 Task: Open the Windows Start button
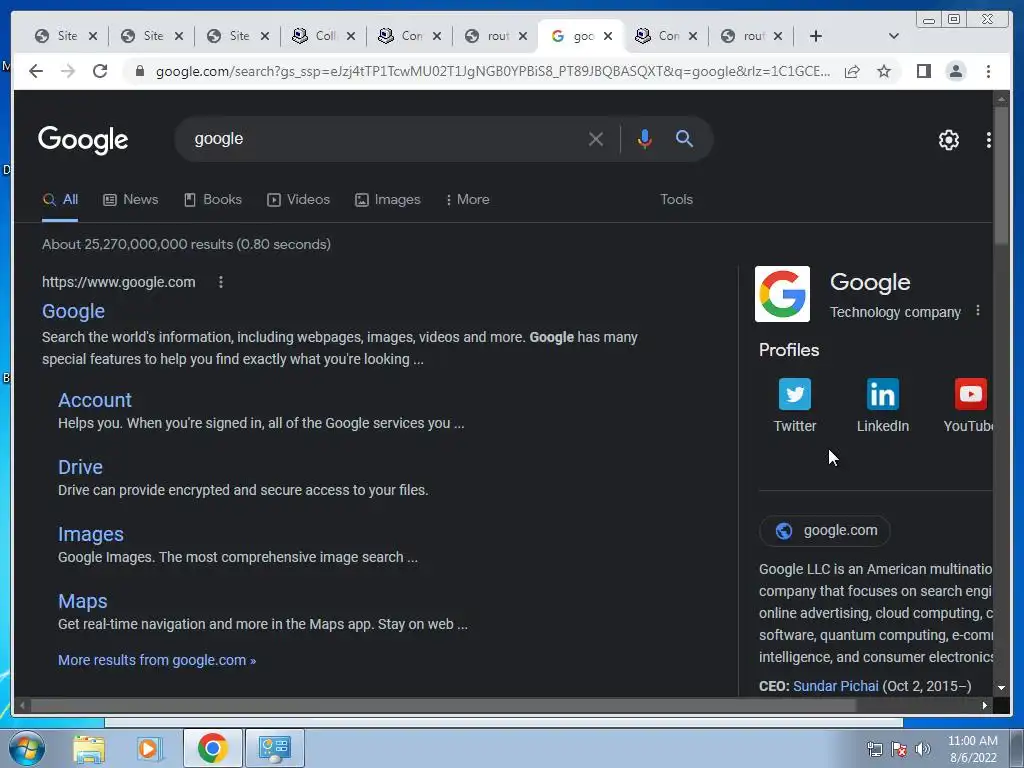point(27,748)
